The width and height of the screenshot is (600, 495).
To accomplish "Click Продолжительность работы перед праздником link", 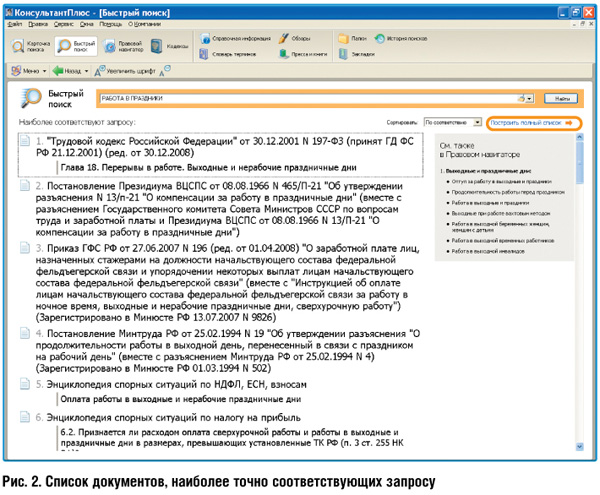I will tap(508, 192).
